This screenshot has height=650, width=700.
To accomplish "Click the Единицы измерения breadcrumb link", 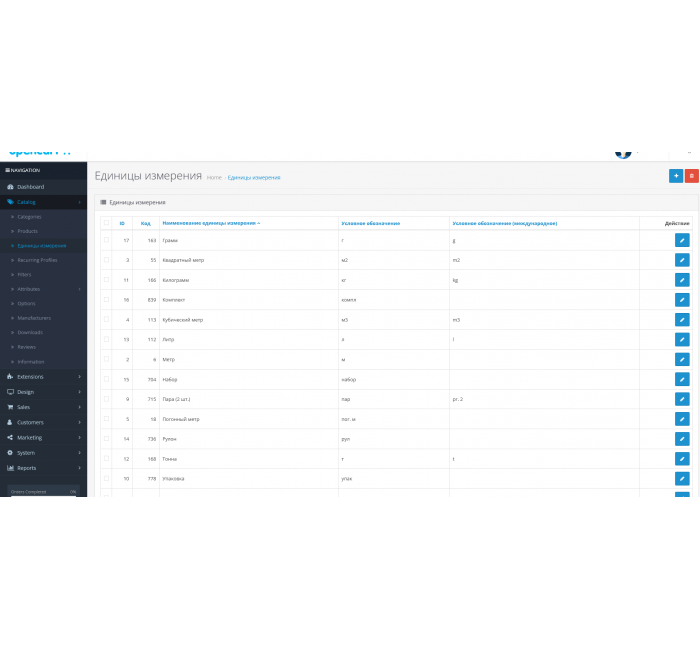I will [254, 178].
